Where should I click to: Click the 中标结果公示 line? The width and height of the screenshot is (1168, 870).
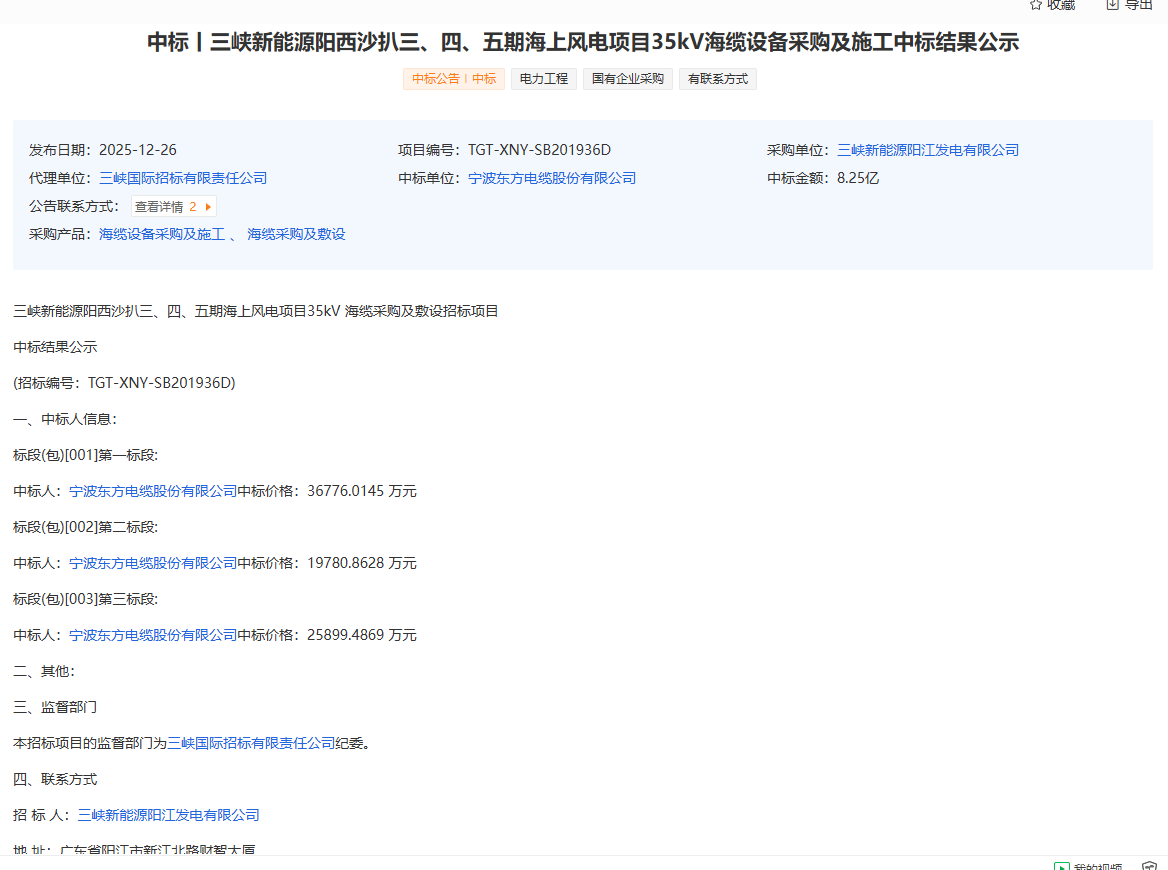55,347
